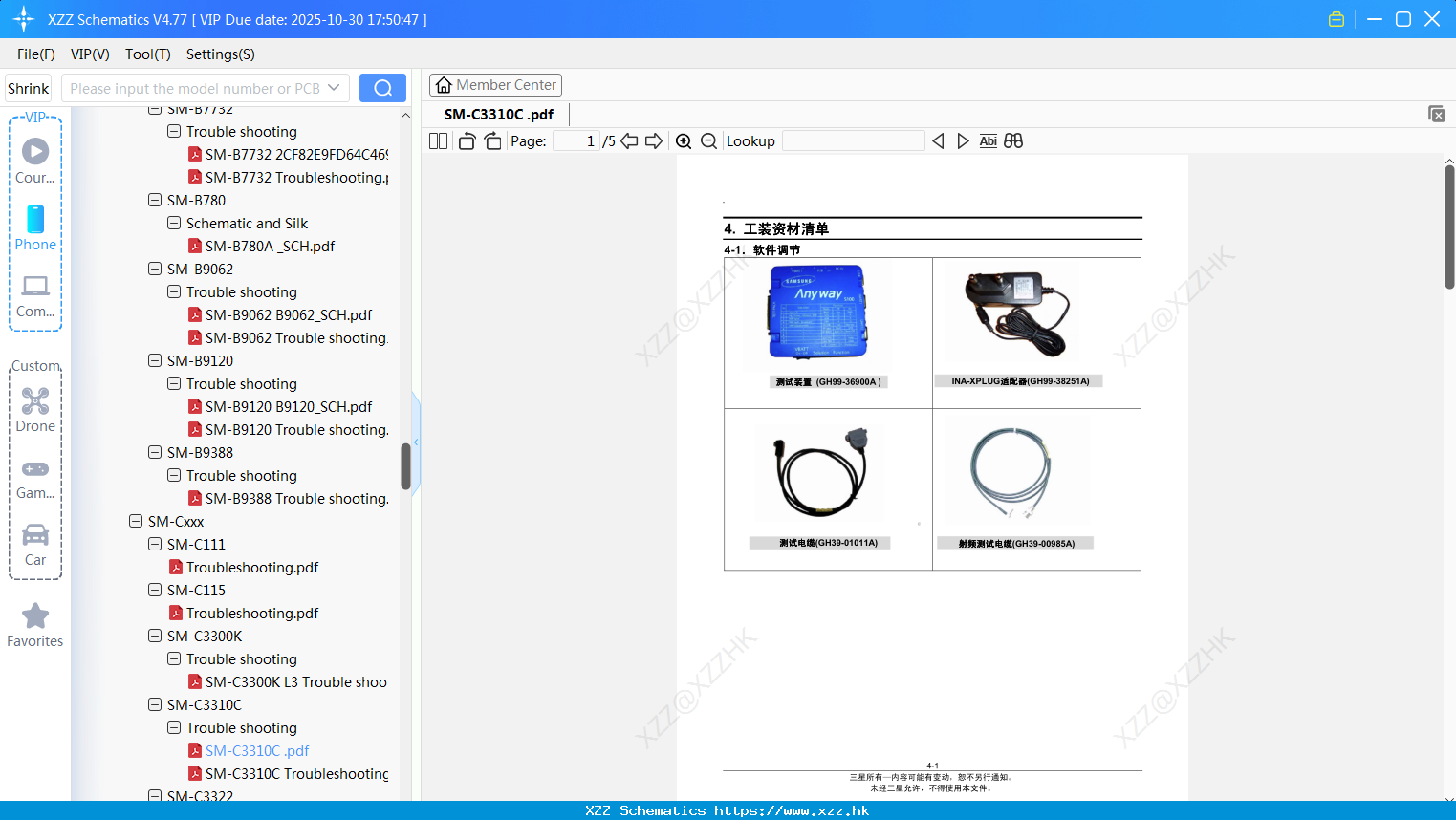Screen dimensions: 1456x820
Task: Collapse the SM-C3300K node
Action: (x=155, y=636)
